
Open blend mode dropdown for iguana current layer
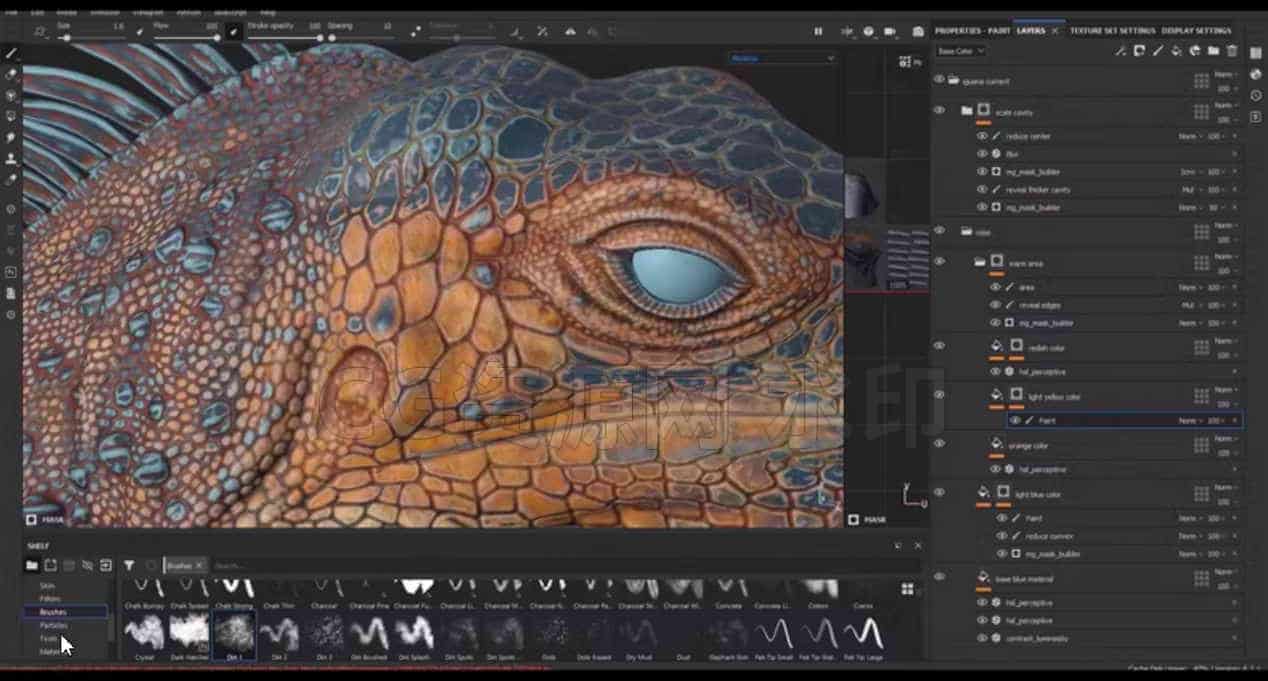tap(1225, 74)
